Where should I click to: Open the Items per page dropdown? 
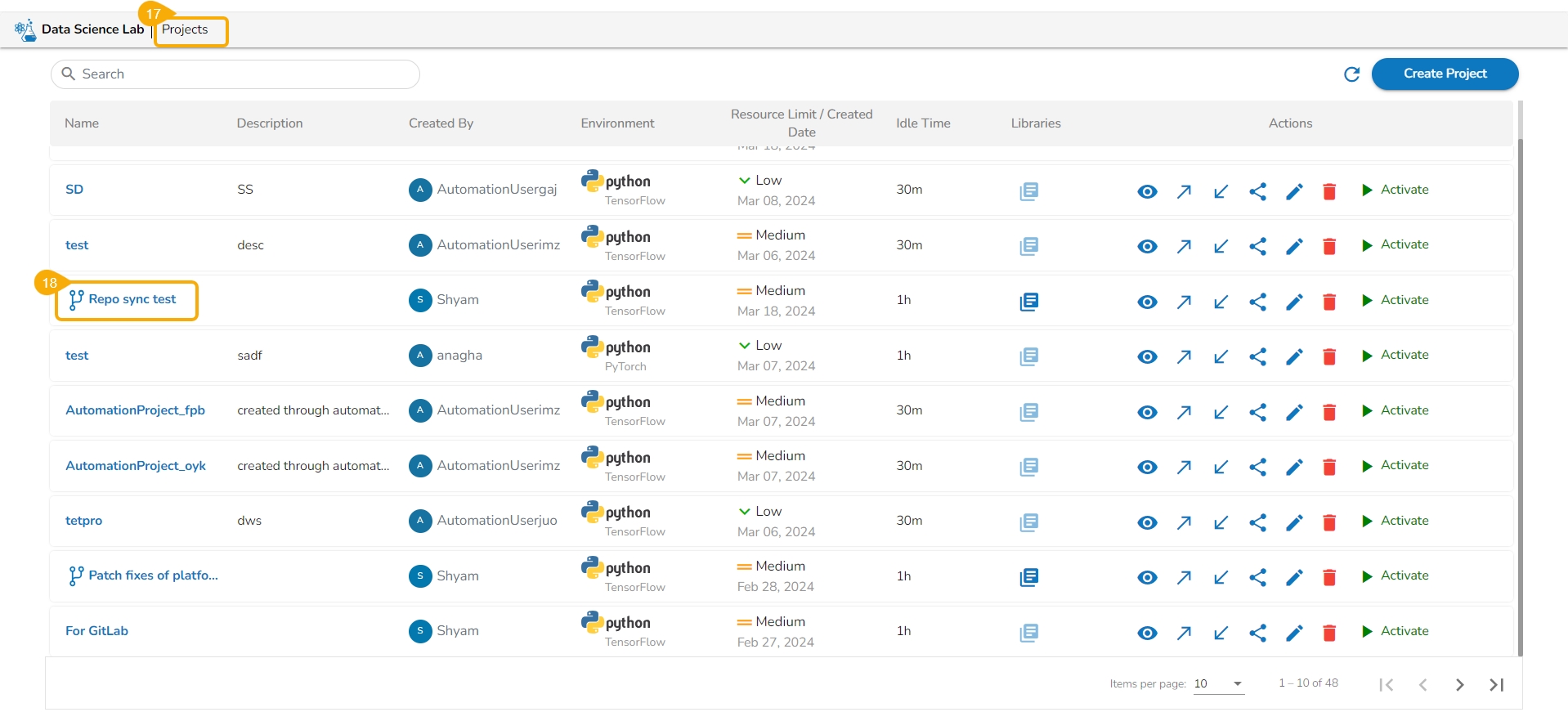click(1218, 684)
